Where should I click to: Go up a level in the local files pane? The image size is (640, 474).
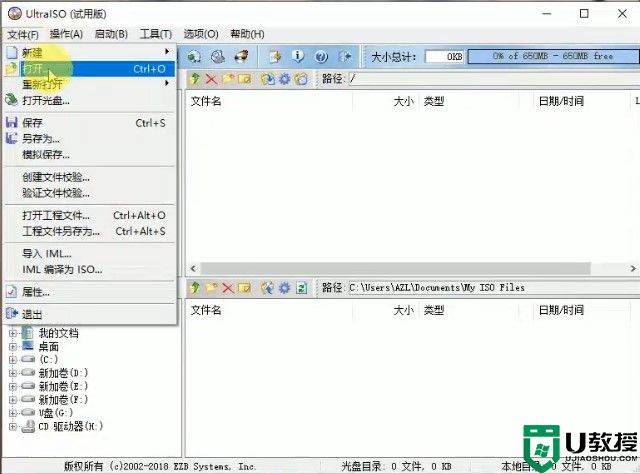[195, 288]
